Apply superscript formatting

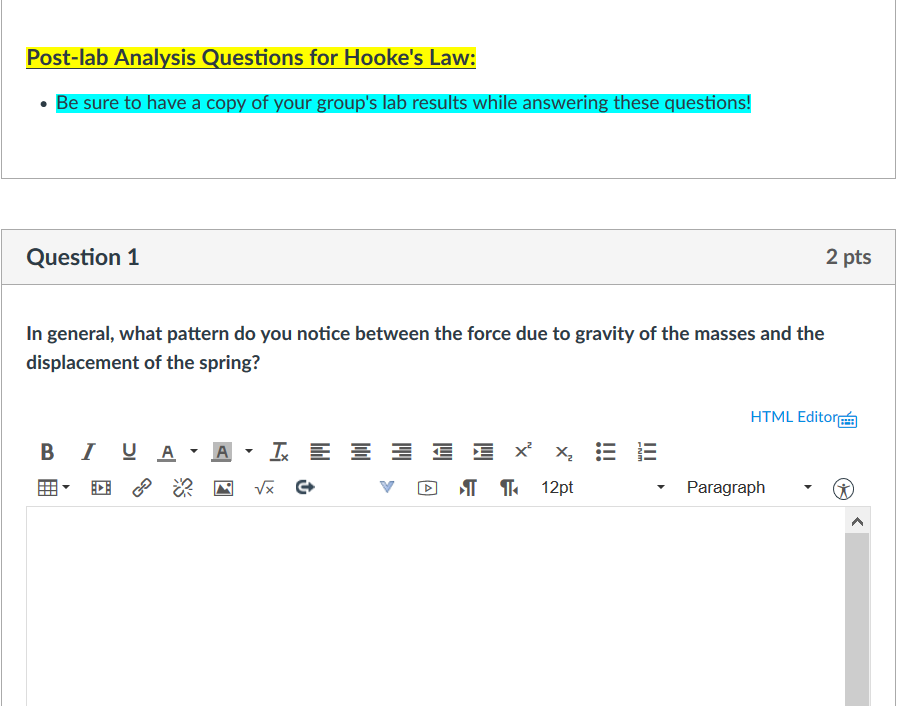522,451
